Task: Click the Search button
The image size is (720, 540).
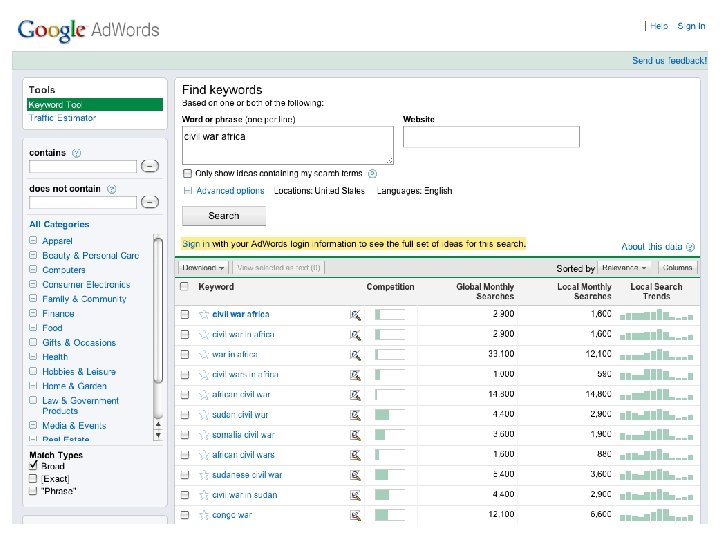Action: coord(224,215)
